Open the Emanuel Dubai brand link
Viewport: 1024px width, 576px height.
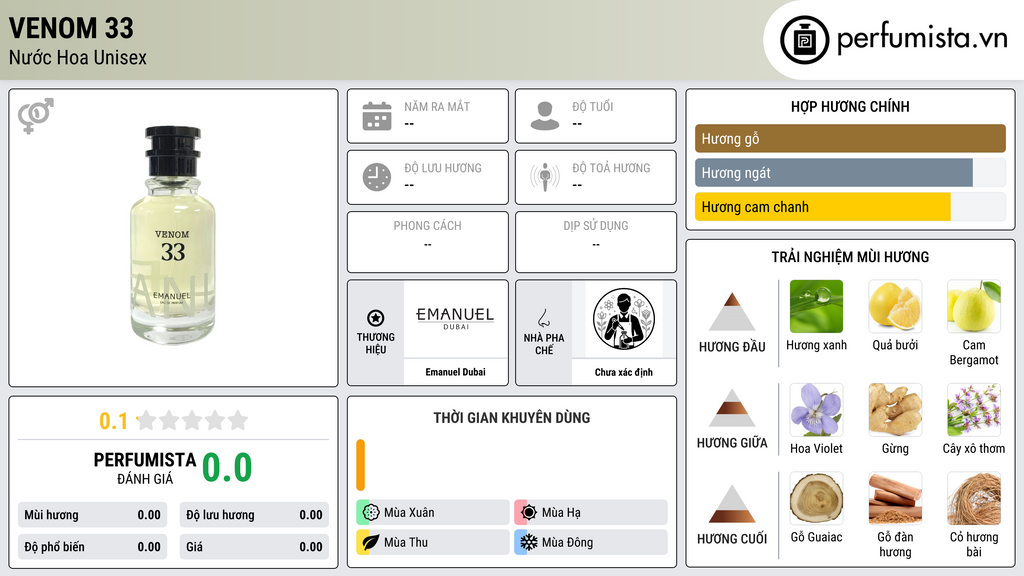click(x=455, y=372)
